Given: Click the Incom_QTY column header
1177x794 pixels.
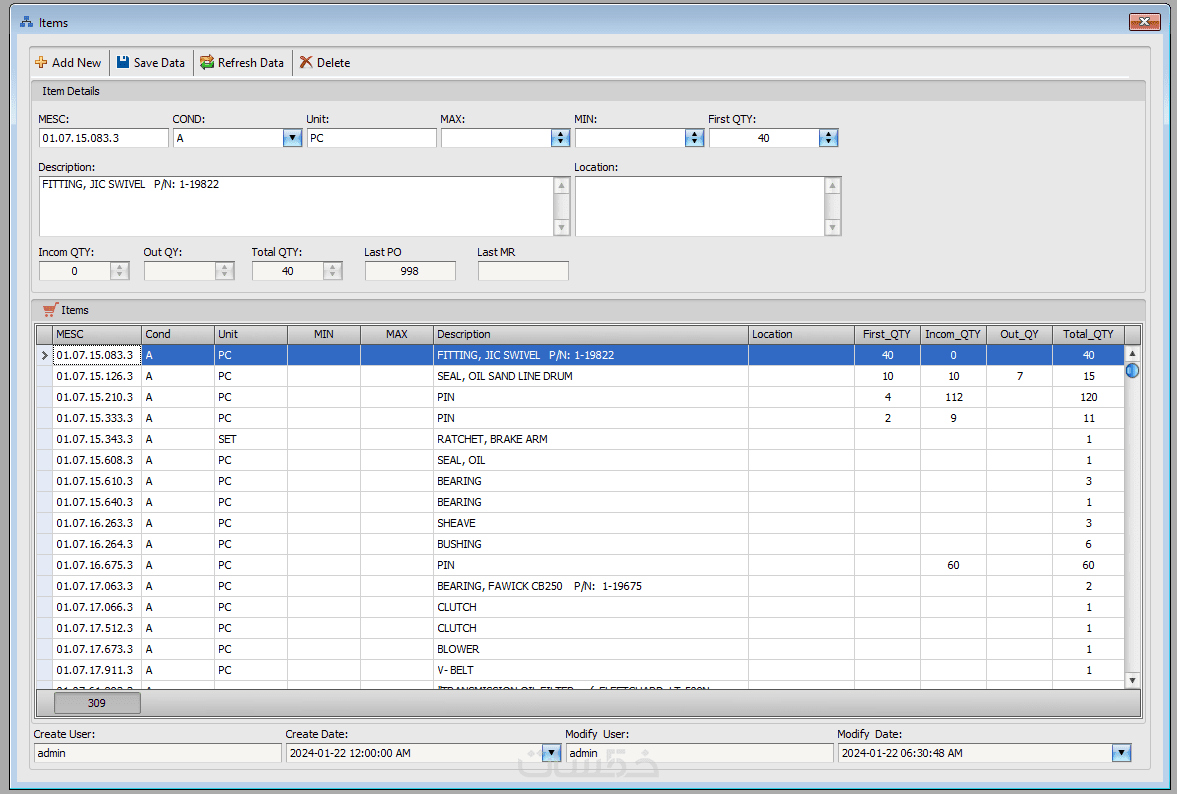Looking at the screenshot, I should click(953, 334).
